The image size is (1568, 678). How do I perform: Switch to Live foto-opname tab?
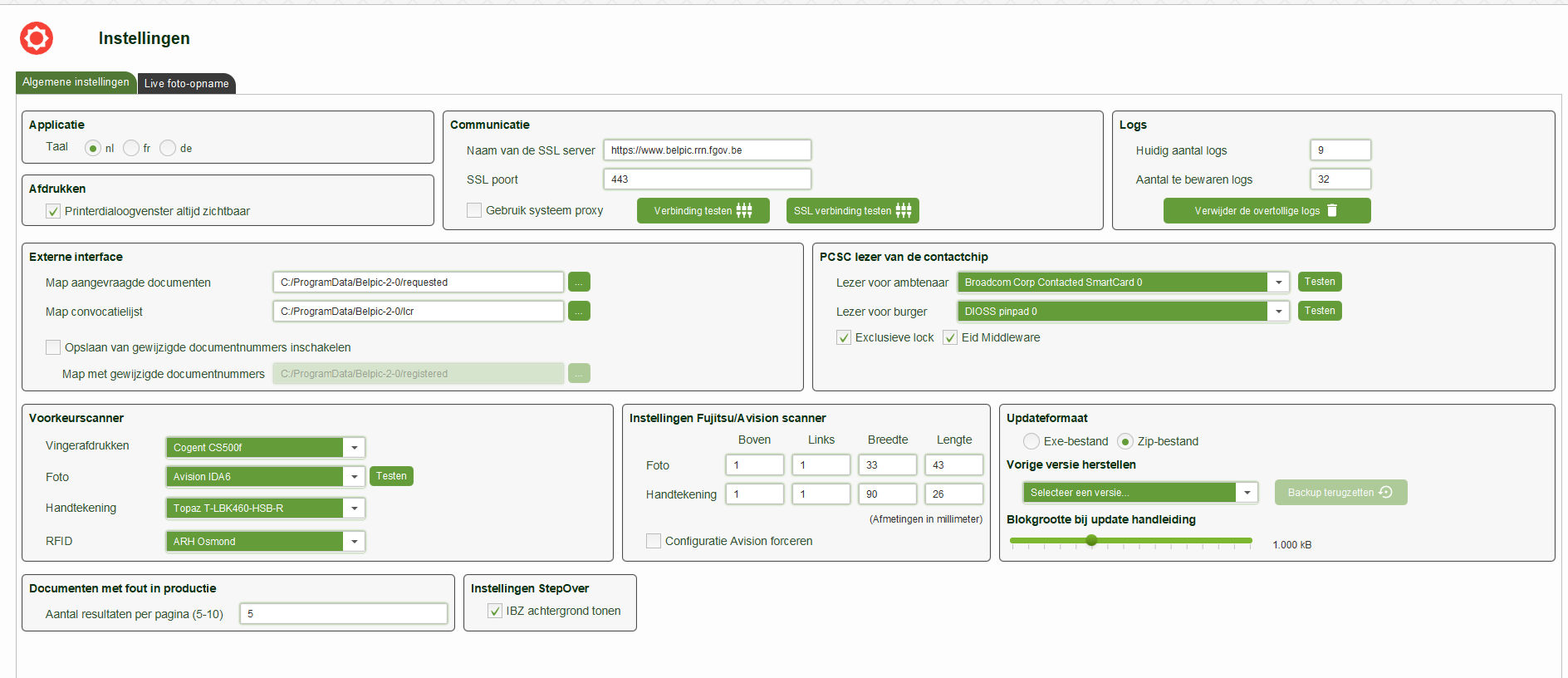coord(186,83)
